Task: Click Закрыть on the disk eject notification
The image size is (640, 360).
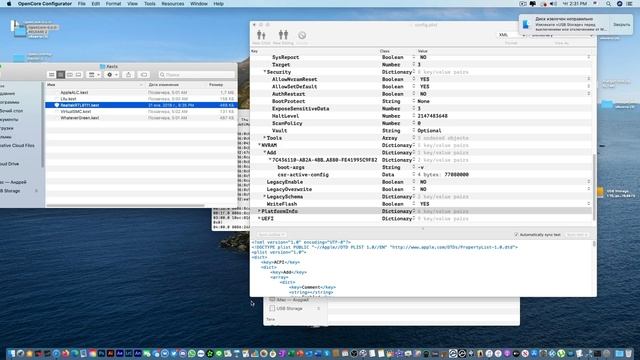Action: 621,24
